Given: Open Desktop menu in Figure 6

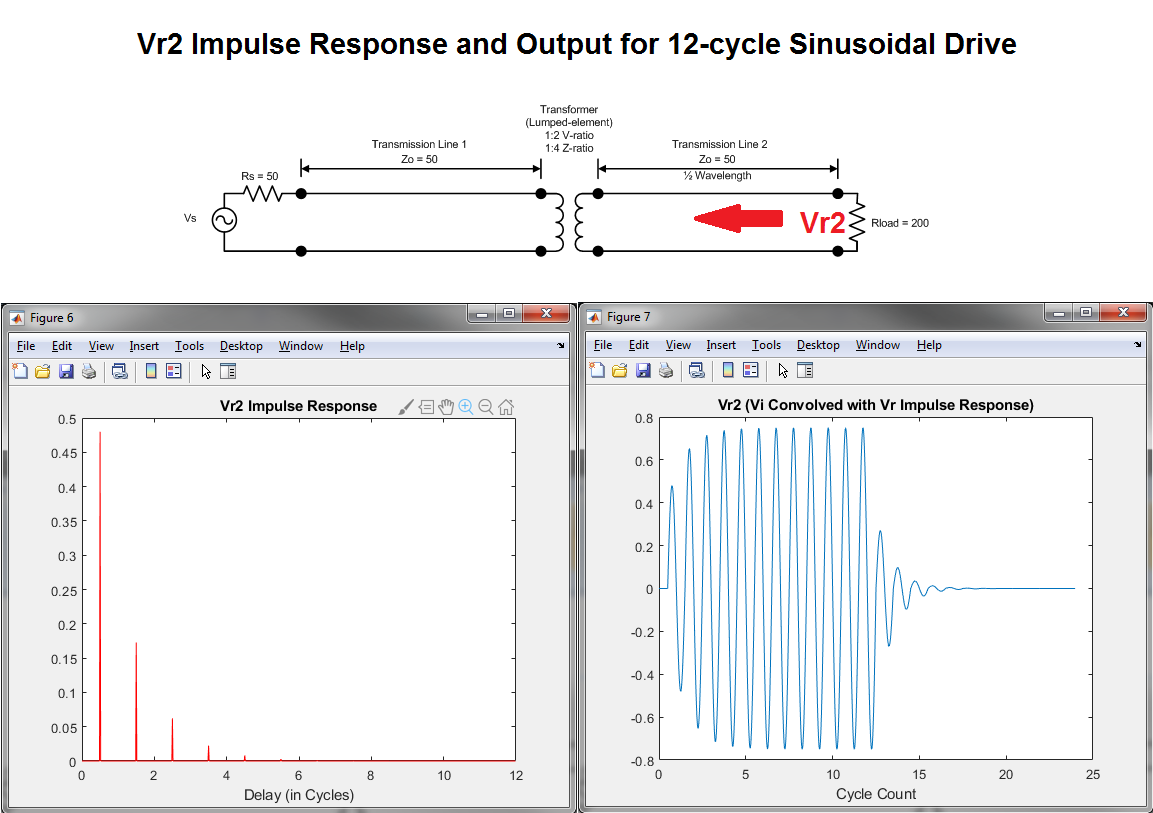Looking at the screenshot, I should pos(241,346).
